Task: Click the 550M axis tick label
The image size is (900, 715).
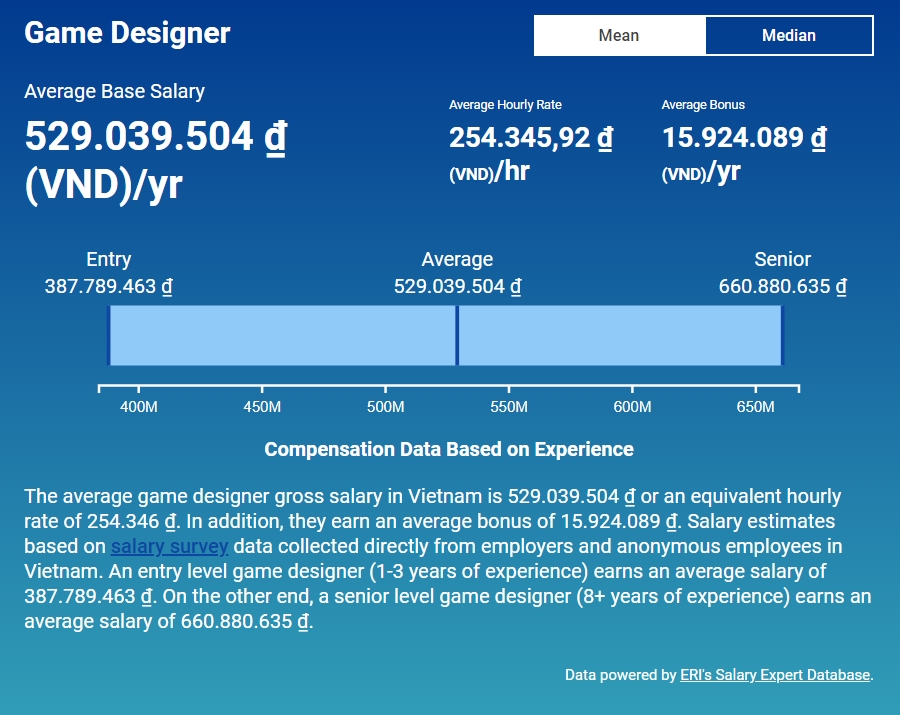Action: pyautogui.click(x=509, y=407)
